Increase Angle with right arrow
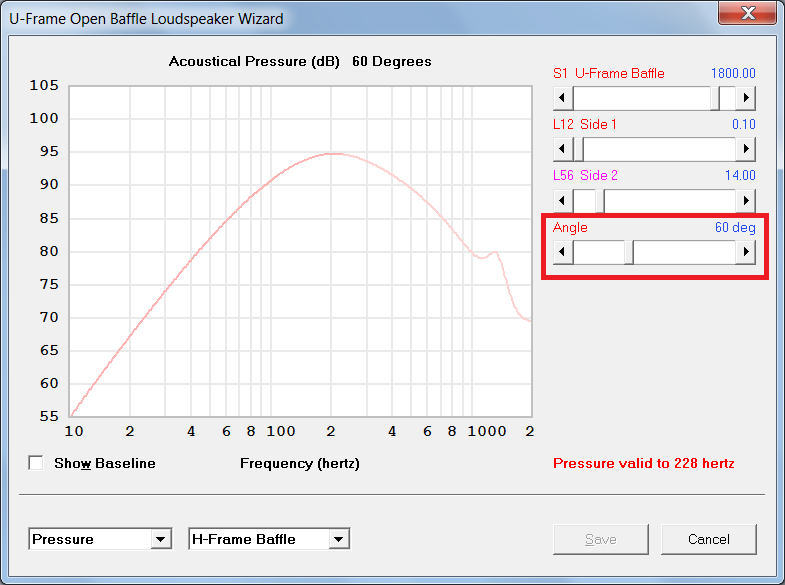Image resolution: width=785 pixels, height=585 pixels. tap(745, 252)
